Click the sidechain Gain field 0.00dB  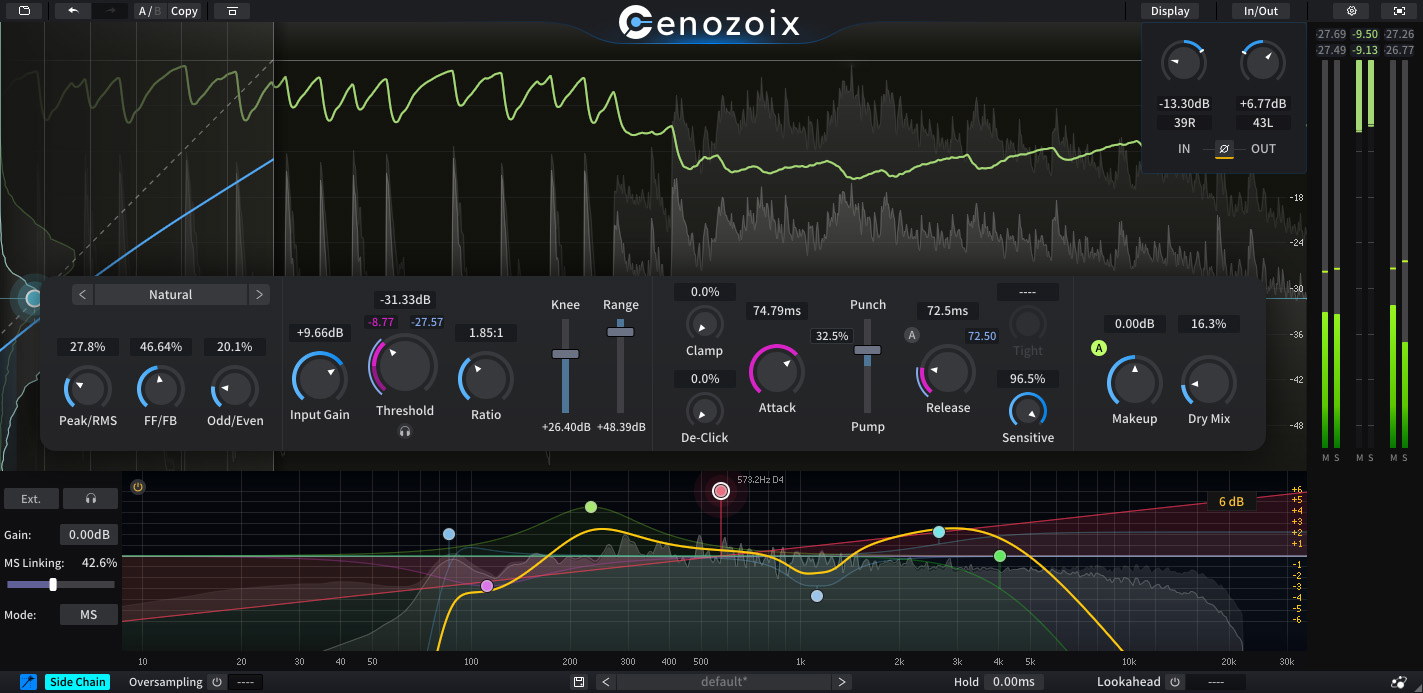(x=89, y=535)
